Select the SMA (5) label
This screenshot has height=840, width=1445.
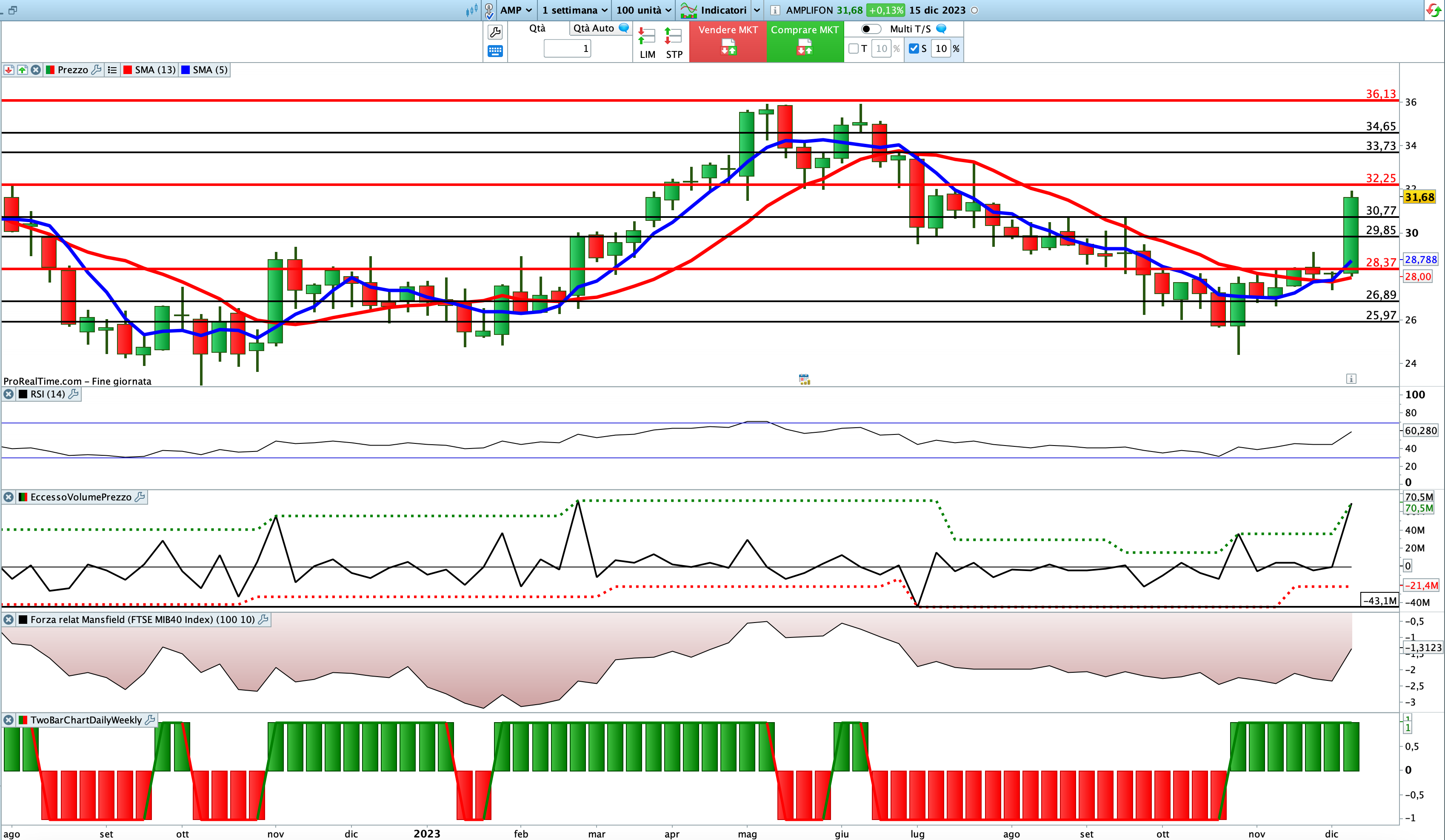click(x=210, y=70)
